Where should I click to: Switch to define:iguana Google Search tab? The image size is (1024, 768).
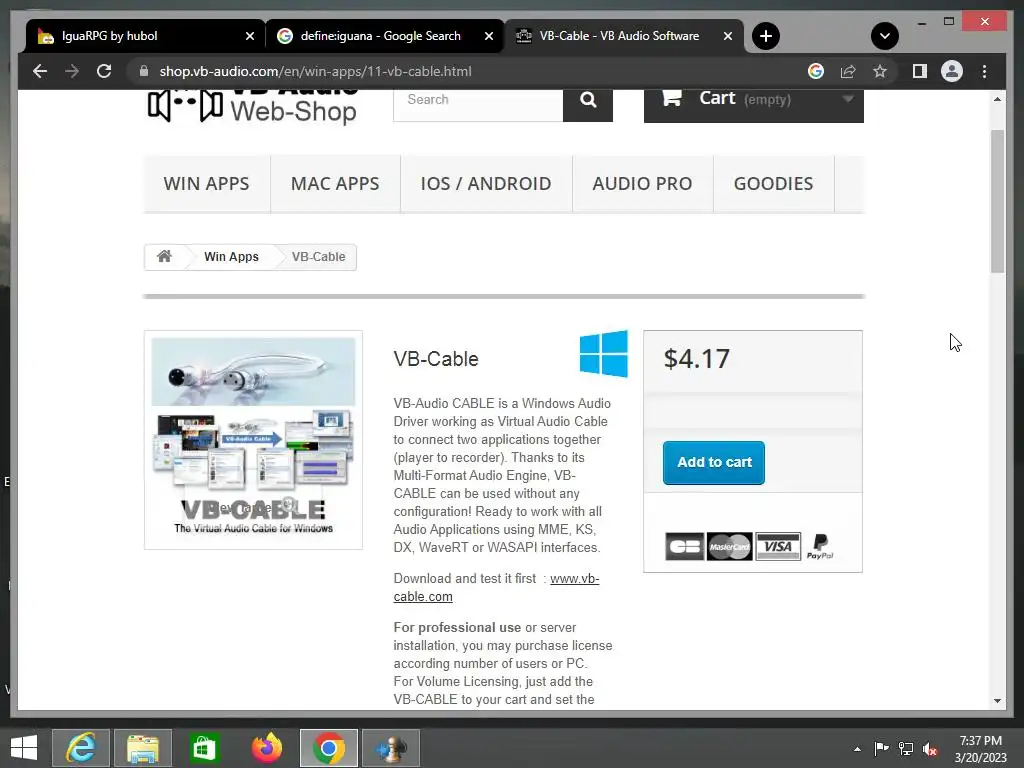pyautogui.click(x=384, y=36)
